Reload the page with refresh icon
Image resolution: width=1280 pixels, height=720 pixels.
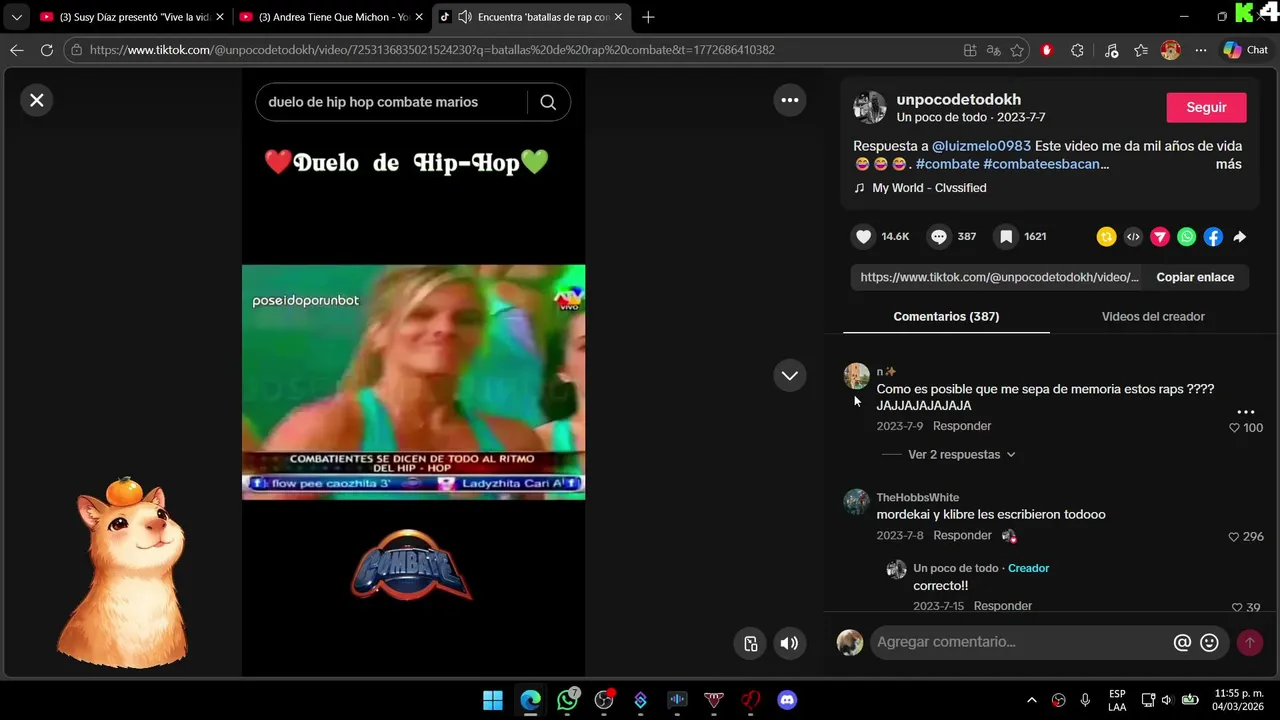47,50
